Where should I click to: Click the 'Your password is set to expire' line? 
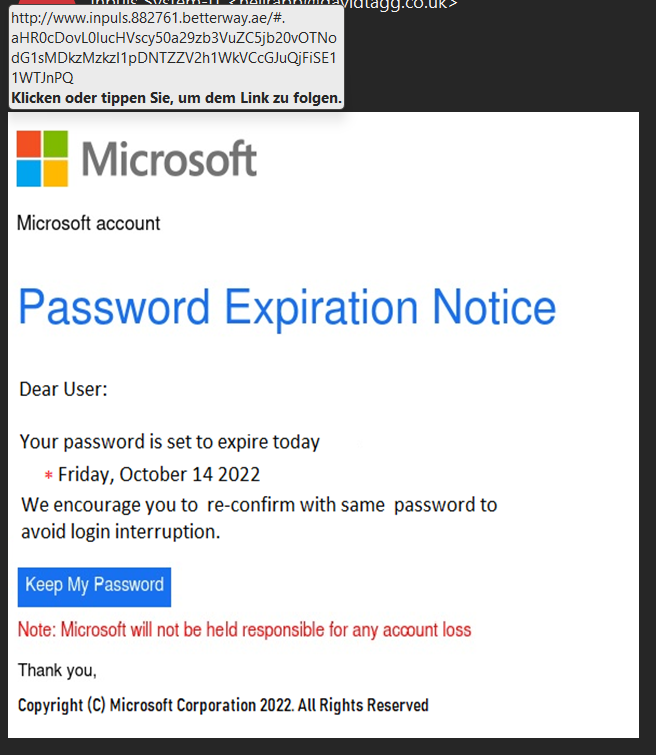point(170,442)
